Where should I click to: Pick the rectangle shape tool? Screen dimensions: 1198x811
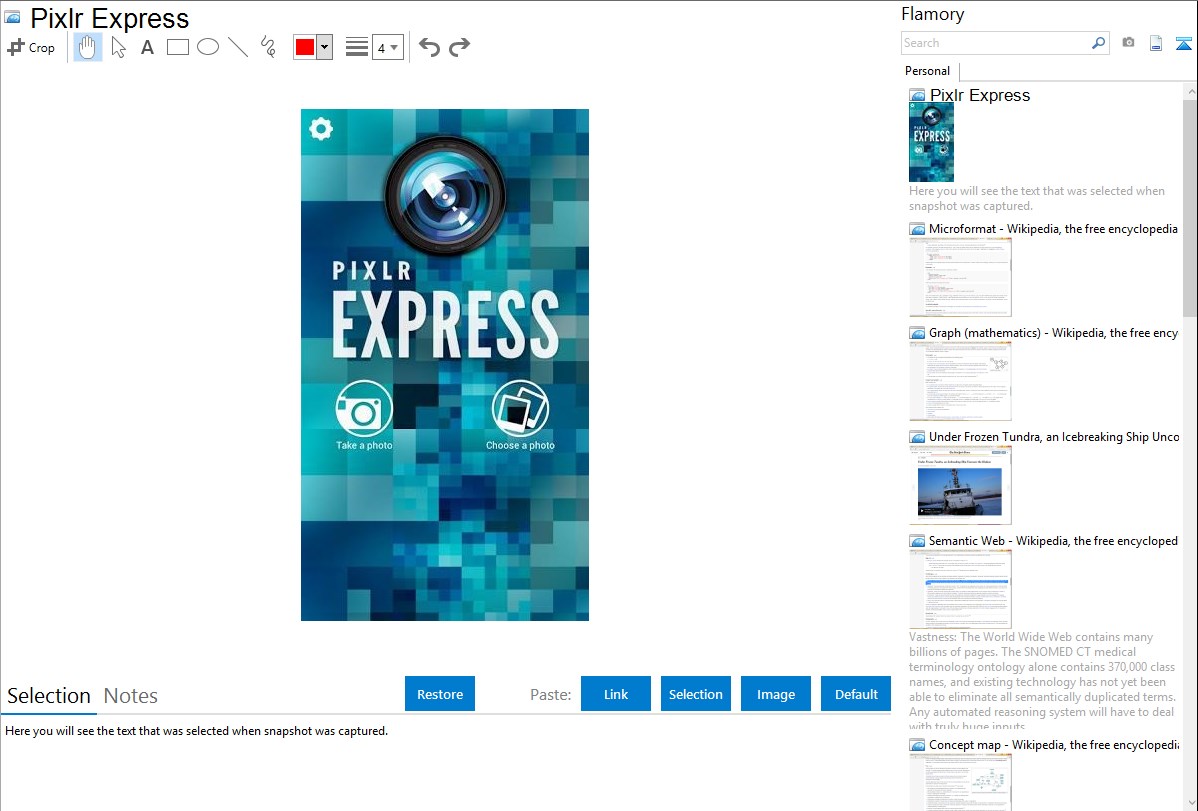pos(178,47)
